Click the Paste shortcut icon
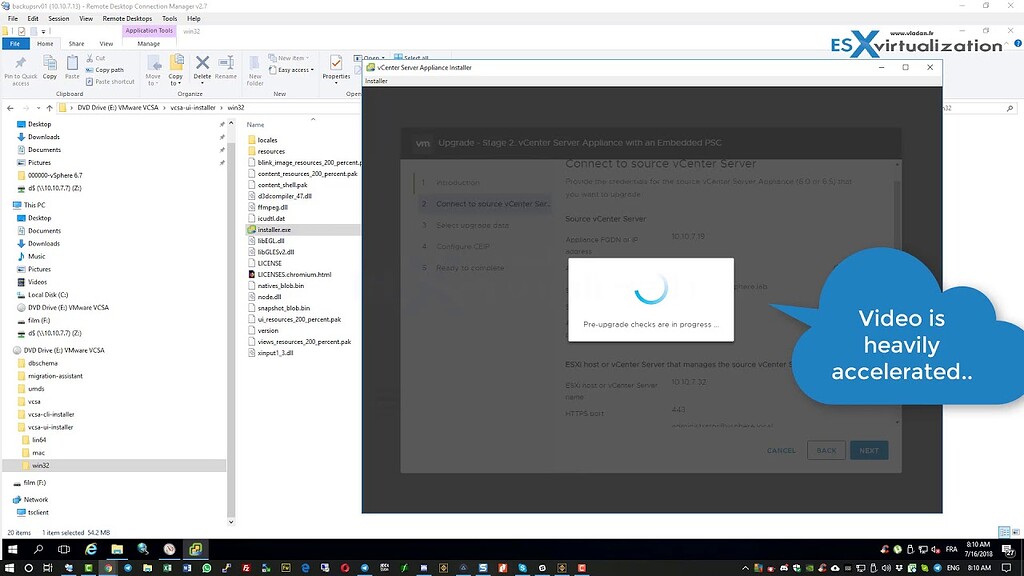This screenshot has height=576, width=1024. [89, 82]
